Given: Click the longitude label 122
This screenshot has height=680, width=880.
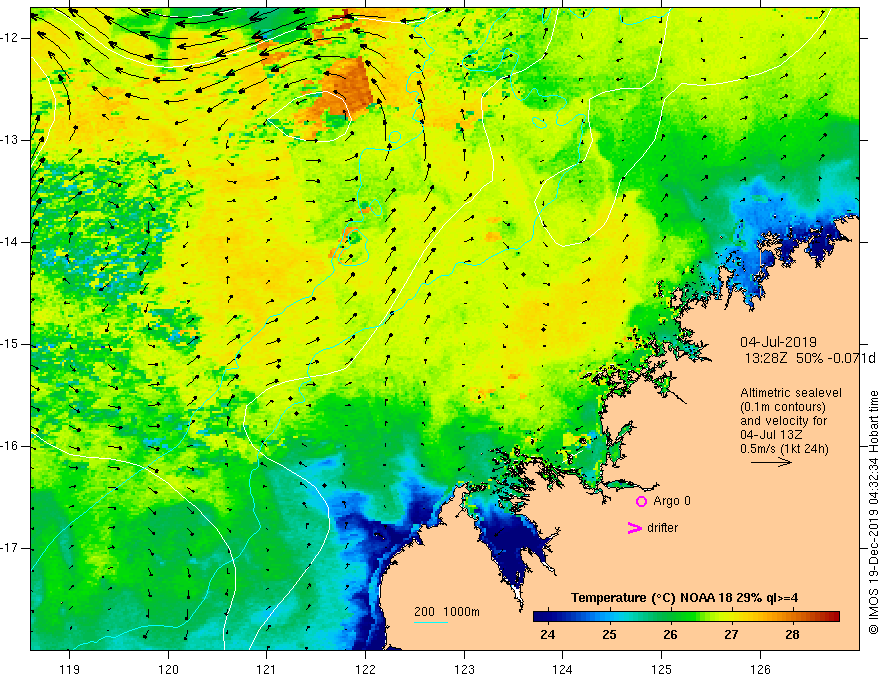Looking at the screenshot, I should click(x=365, y=669).
